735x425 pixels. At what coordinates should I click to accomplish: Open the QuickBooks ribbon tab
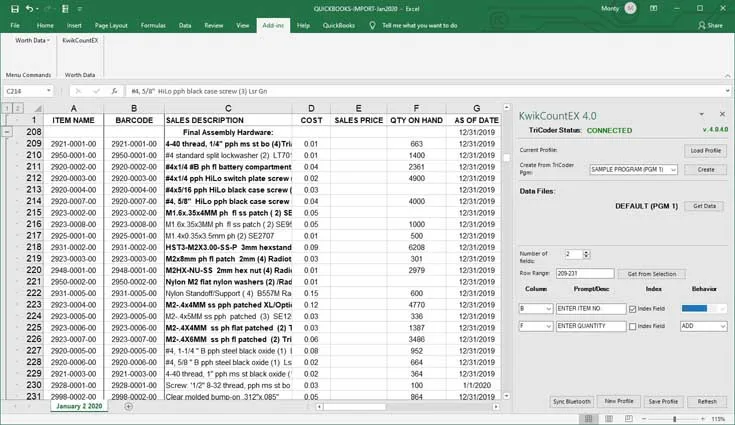click(338, 25)
